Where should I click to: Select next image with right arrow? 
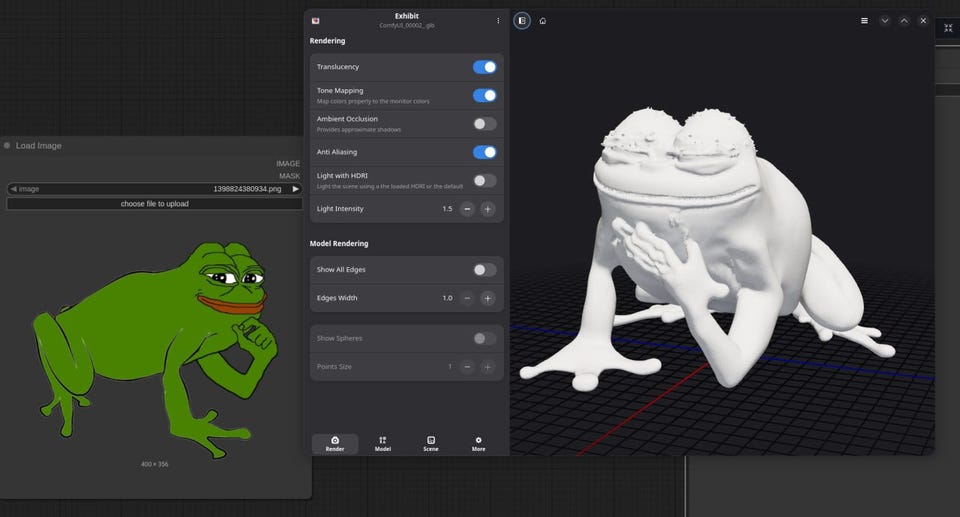[x=295, y=188]
